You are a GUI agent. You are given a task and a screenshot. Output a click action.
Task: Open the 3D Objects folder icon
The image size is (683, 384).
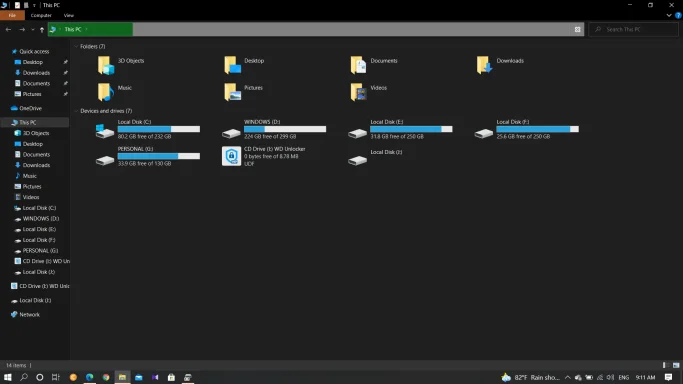105,65
